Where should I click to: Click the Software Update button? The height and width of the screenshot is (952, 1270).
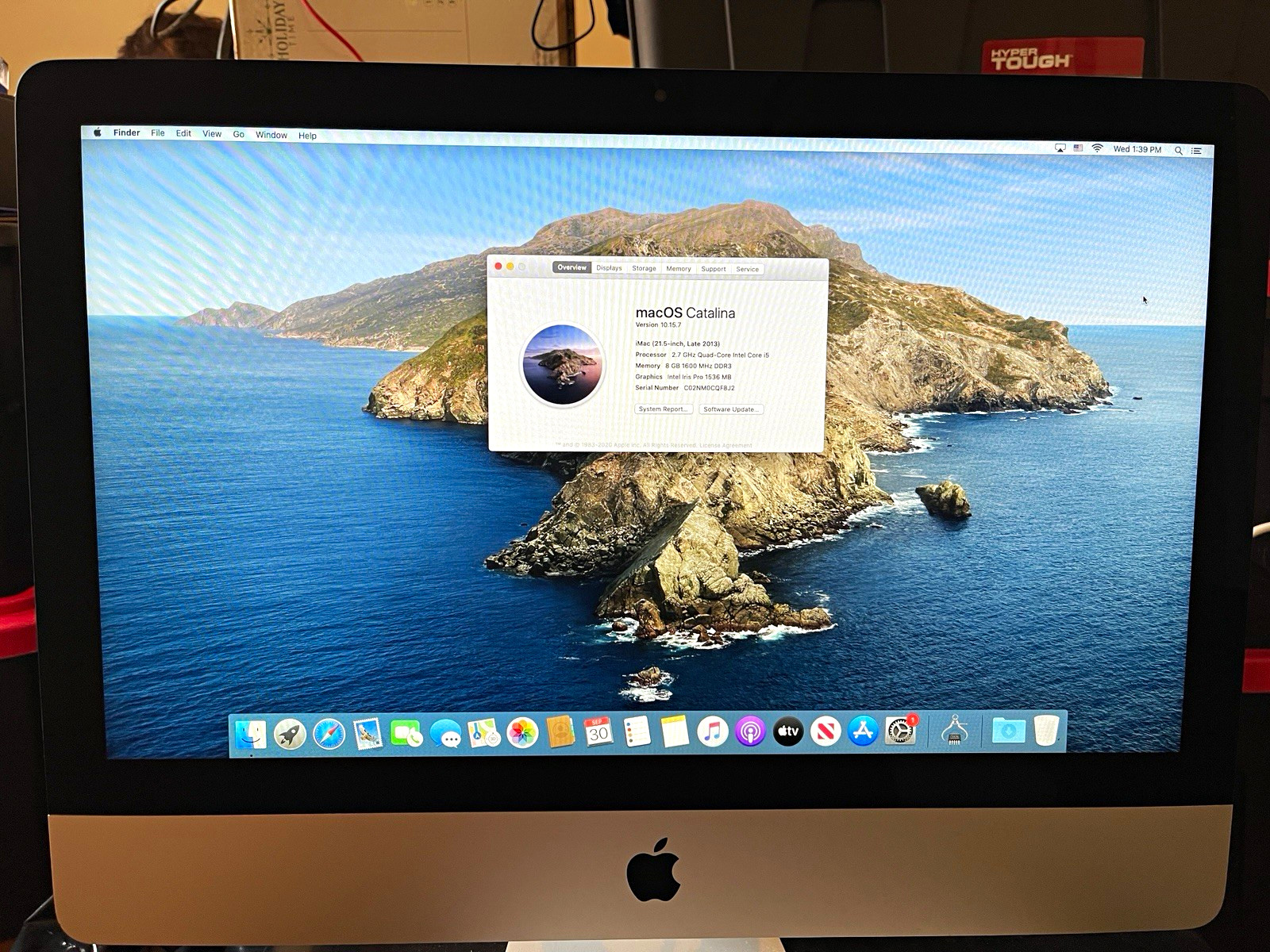tap(730, 409)
